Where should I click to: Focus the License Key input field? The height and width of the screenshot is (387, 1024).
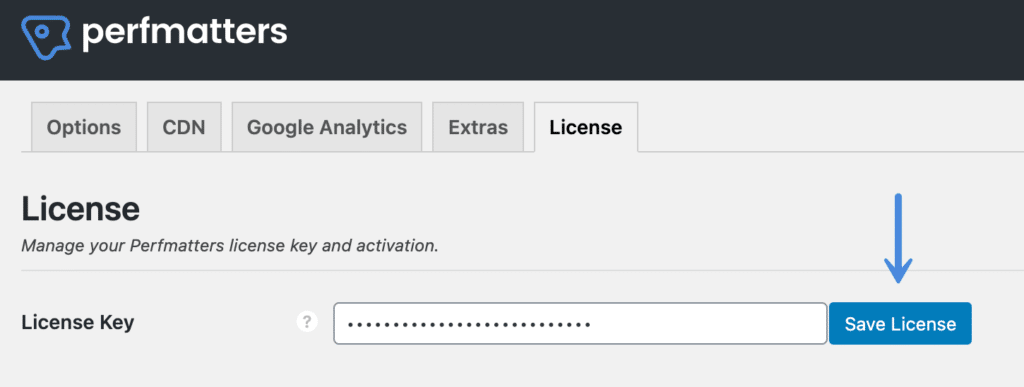coord(581,323)
